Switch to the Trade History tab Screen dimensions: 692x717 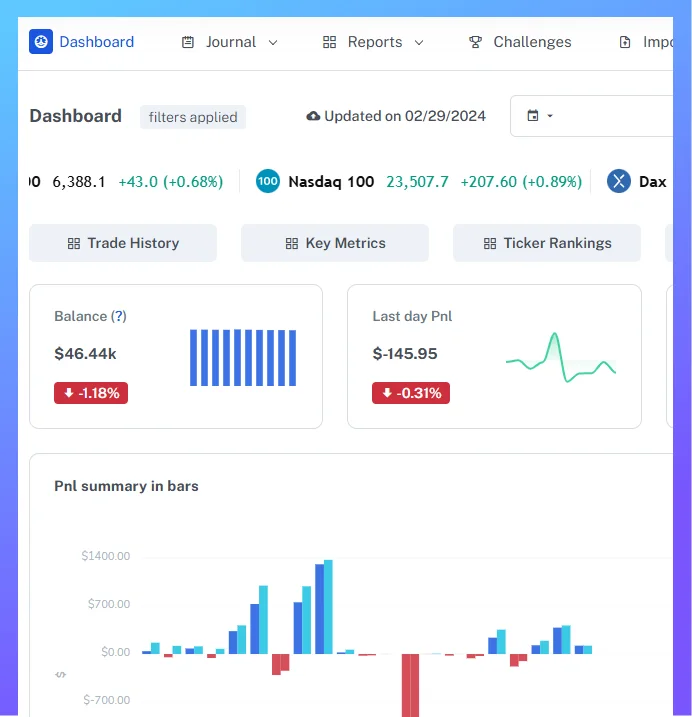click(x=123, y=243)
